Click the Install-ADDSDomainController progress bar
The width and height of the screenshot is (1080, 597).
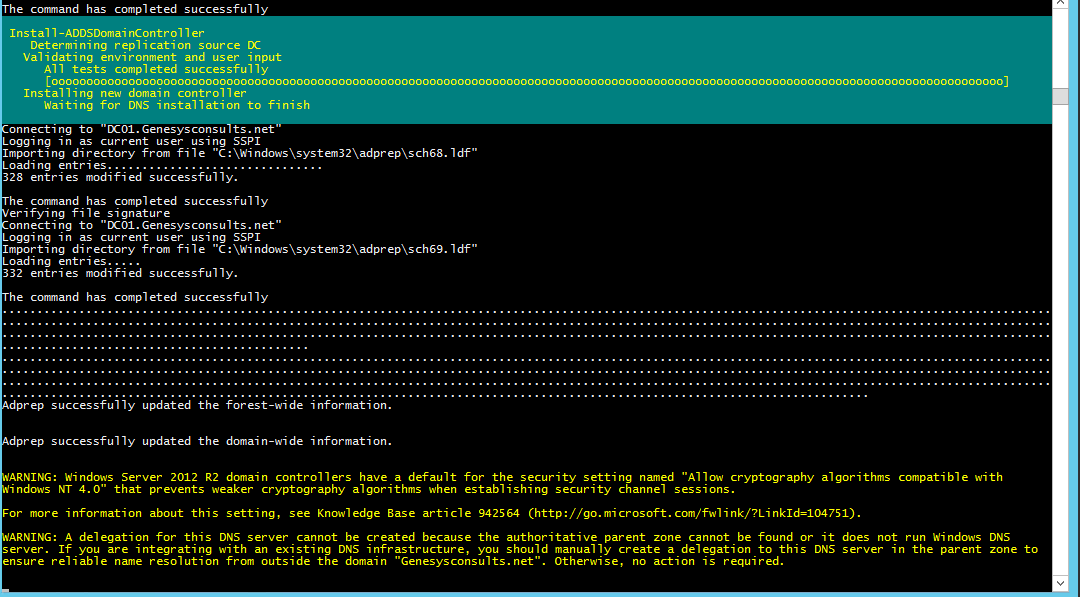526,81
